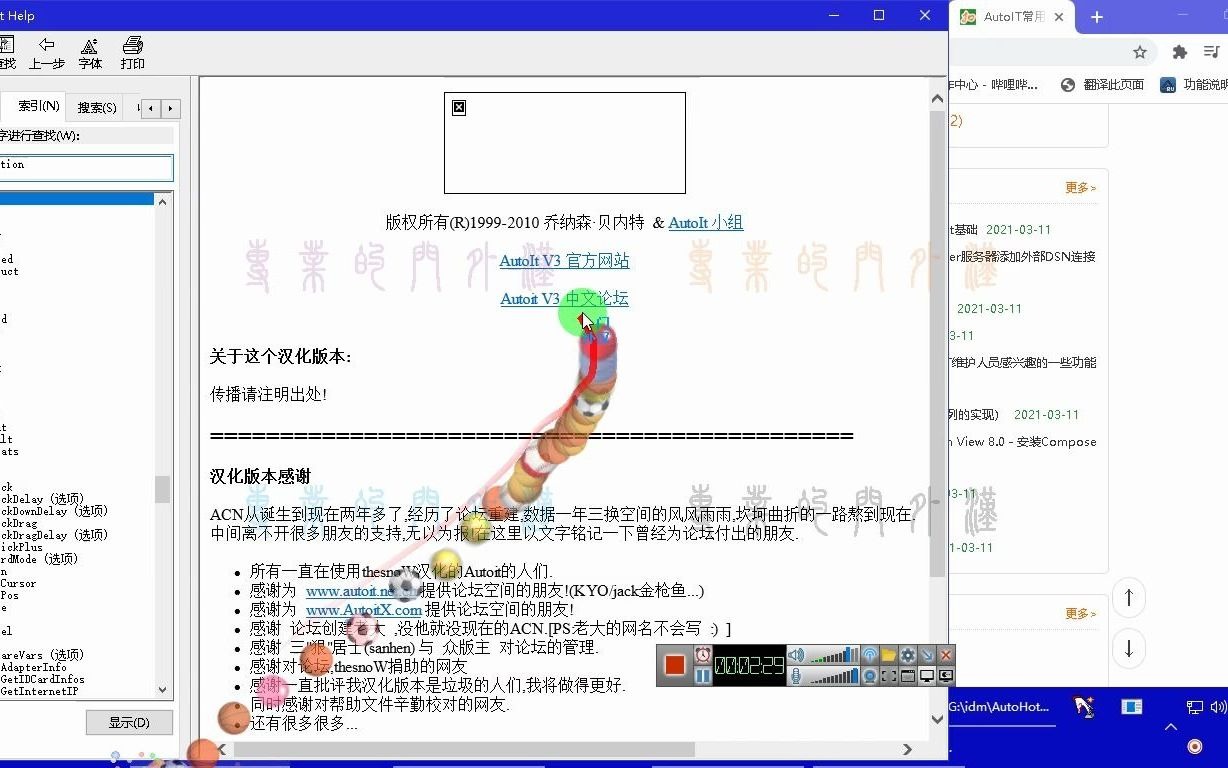Open the recorder's gear settings icon
Image resolution: width=1228 pixels, height=768 pixels.
pyautogui.click(x=909, y=655)
